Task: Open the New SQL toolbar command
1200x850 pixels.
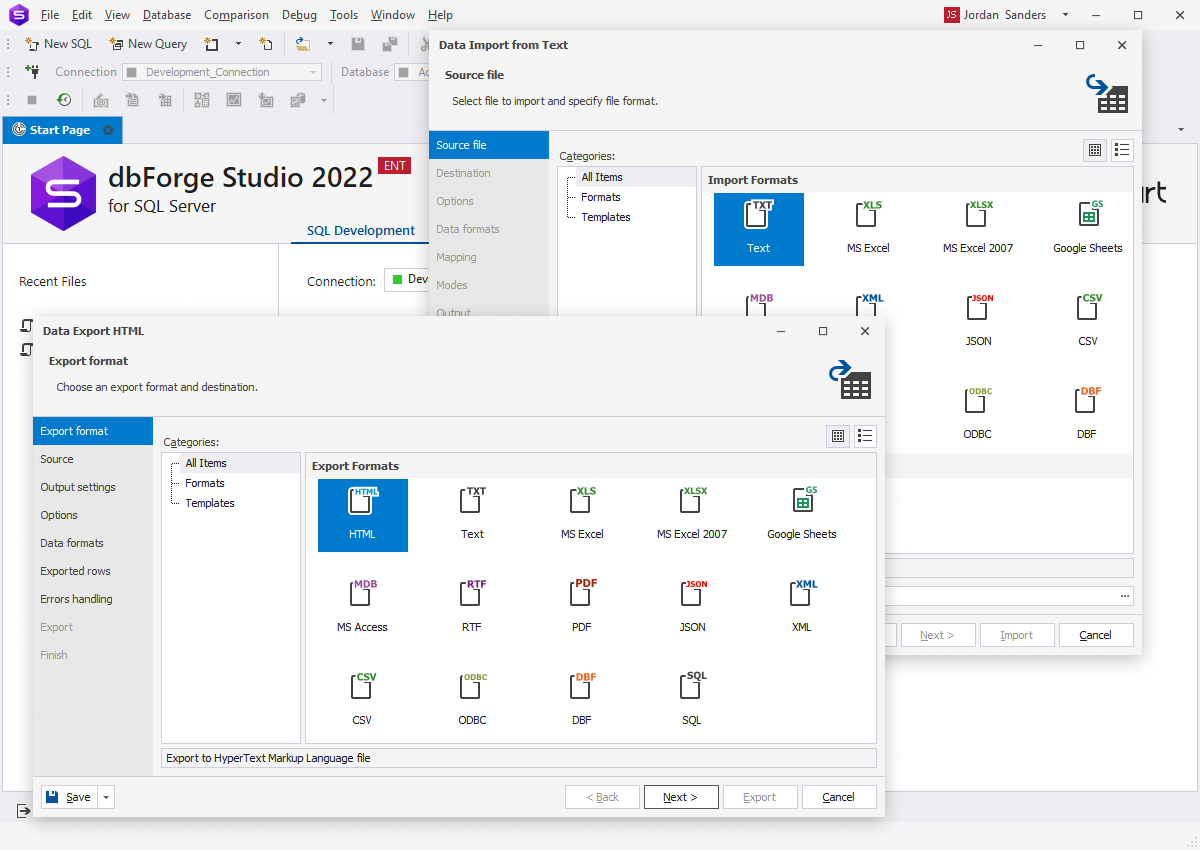Action: (x=57, y=44)
